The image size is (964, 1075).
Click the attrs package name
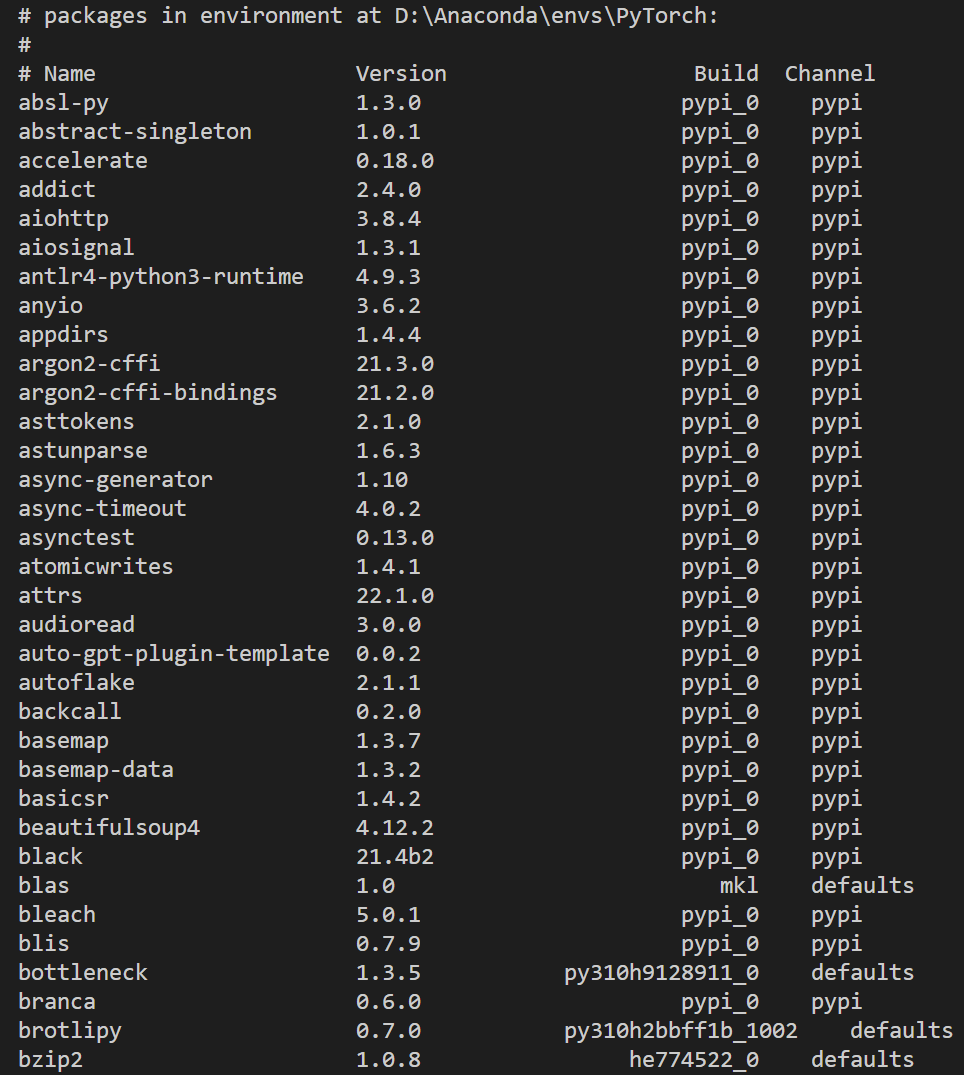50,596
